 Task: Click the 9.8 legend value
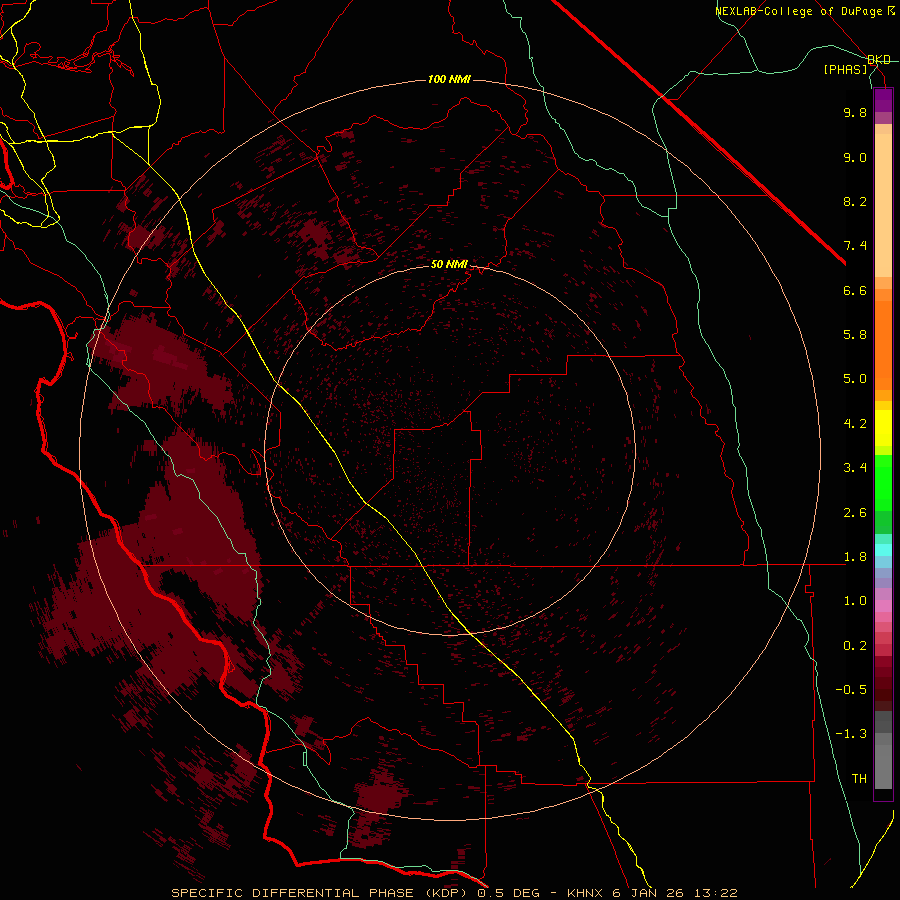coord(855,112)
